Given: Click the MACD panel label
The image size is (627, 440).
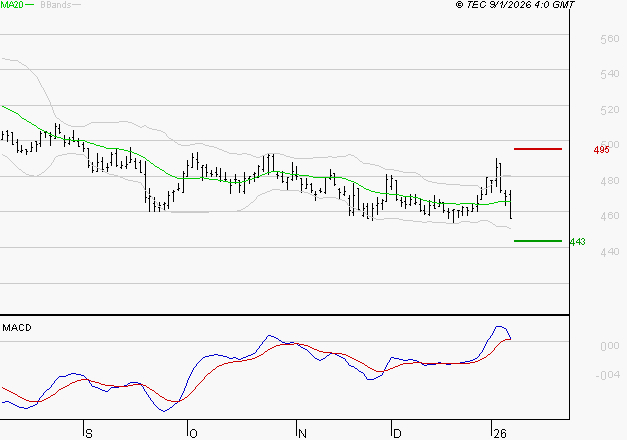Looking at the screenshot, I should point(17,328).
